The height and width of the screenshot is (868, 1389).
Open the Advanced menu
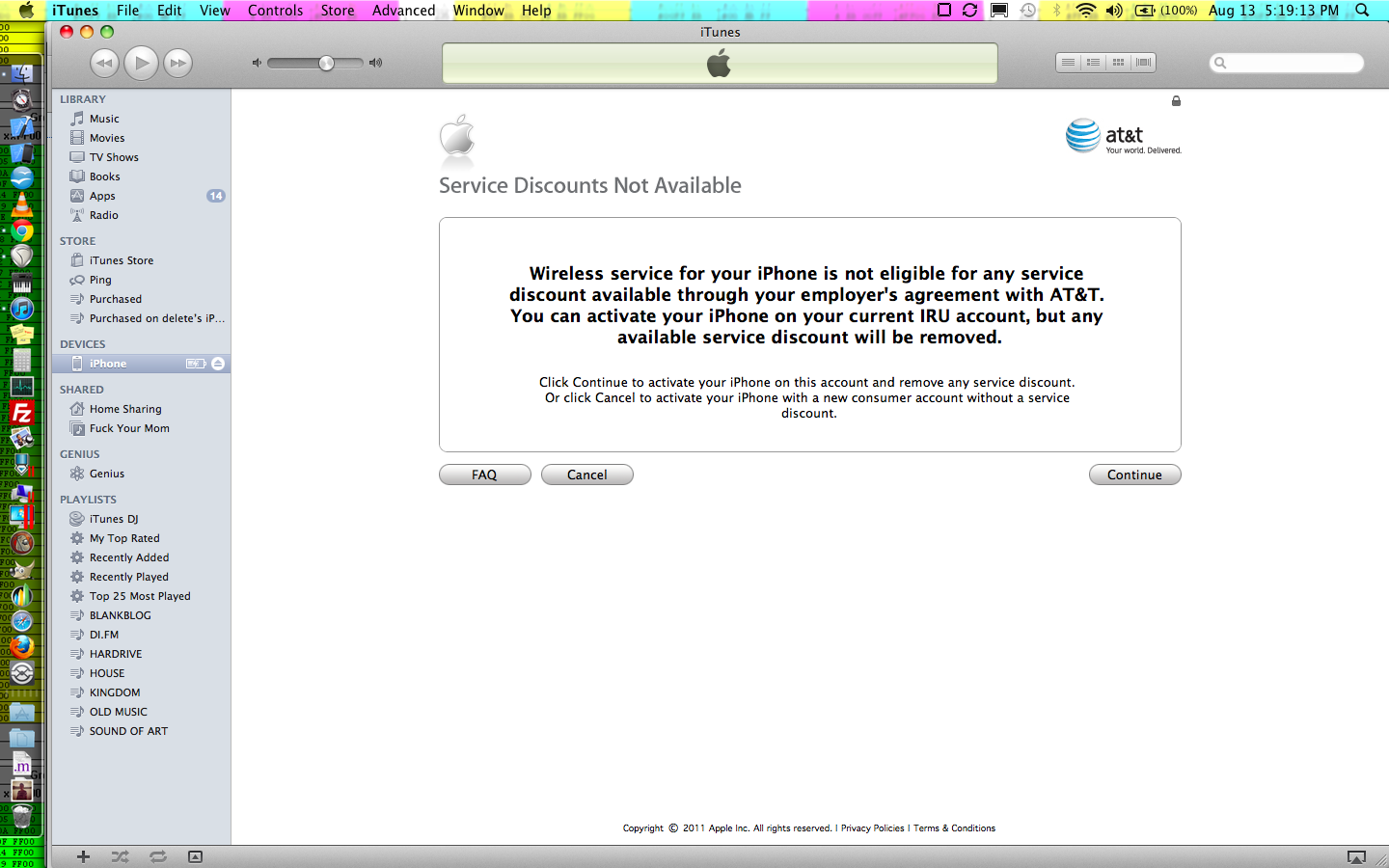click(x=403, y=11)
